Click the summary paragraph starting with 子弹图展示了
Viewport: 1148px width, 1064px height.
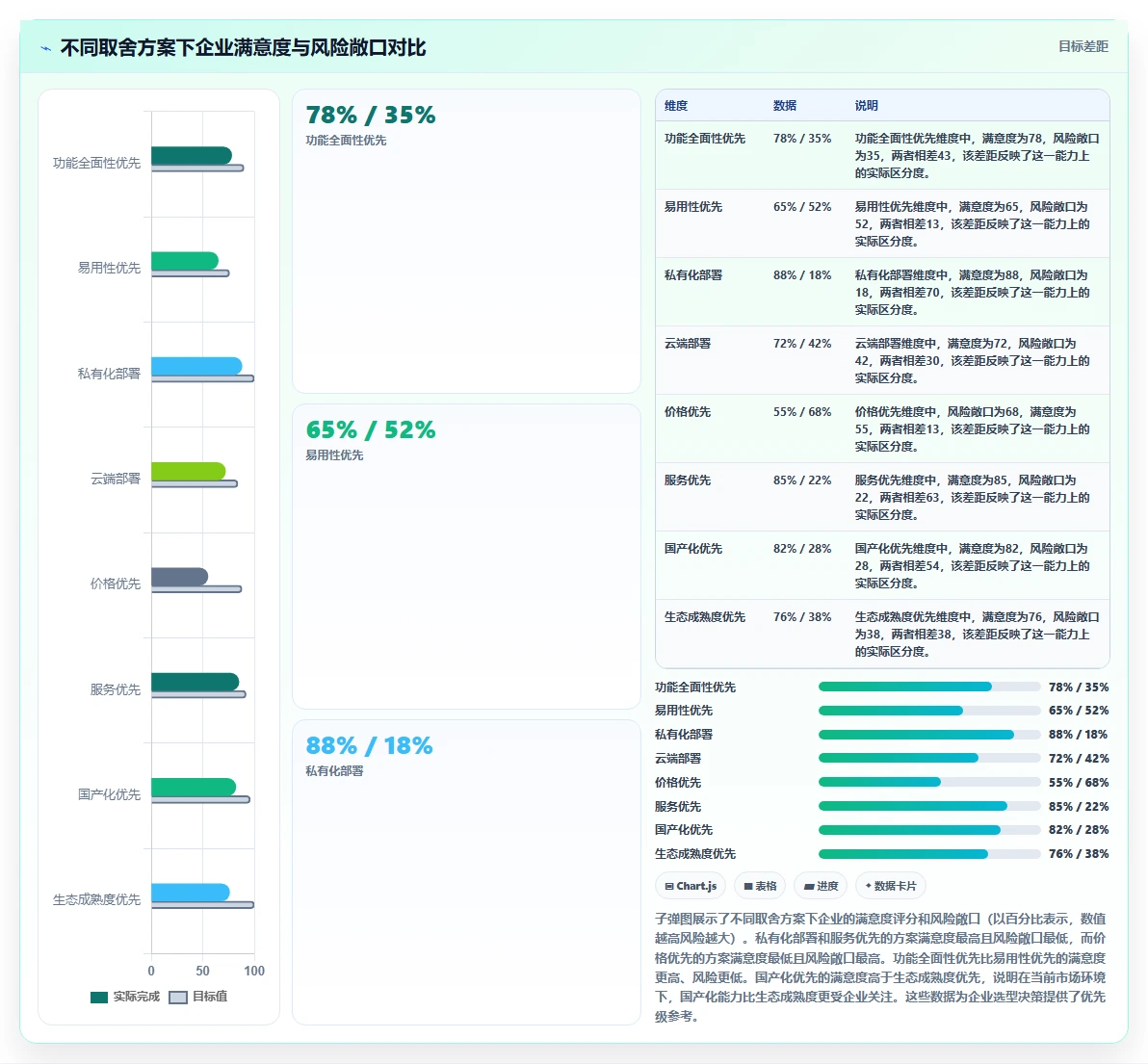[881, 968]
